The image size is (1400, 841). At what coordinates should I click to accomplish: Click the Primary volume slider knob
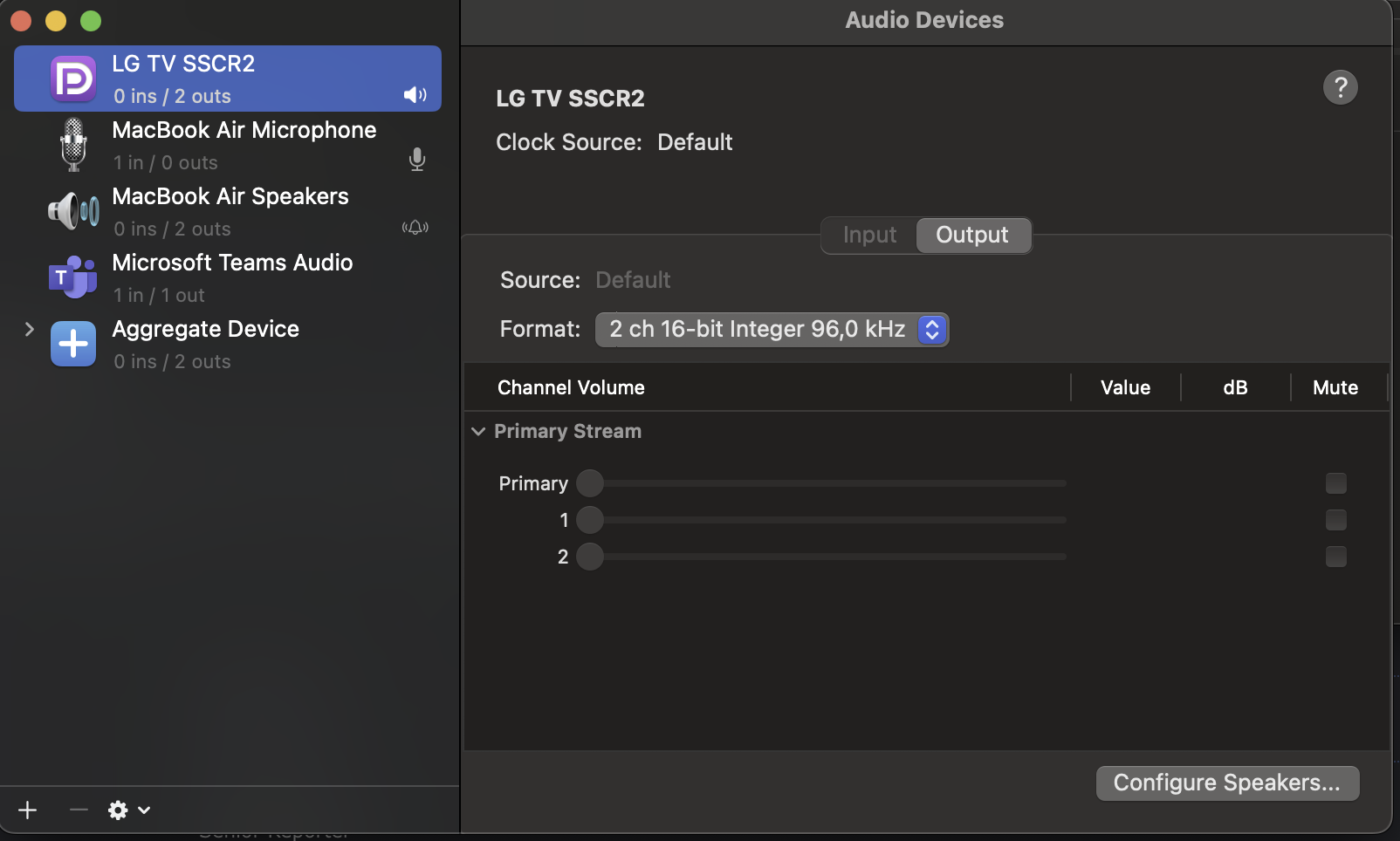pyautogui.click(x=590, y=483)
